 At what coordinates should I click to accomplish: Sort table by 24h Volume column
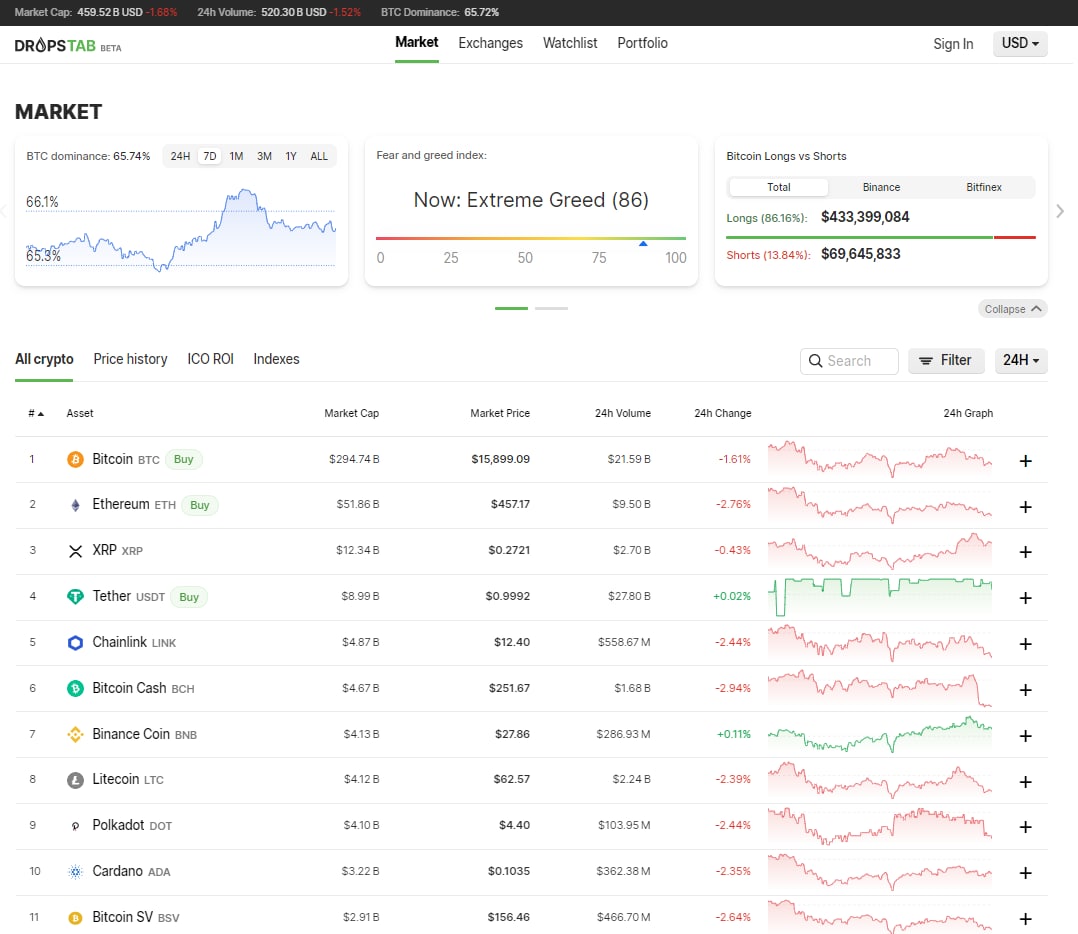coord(622,413)
